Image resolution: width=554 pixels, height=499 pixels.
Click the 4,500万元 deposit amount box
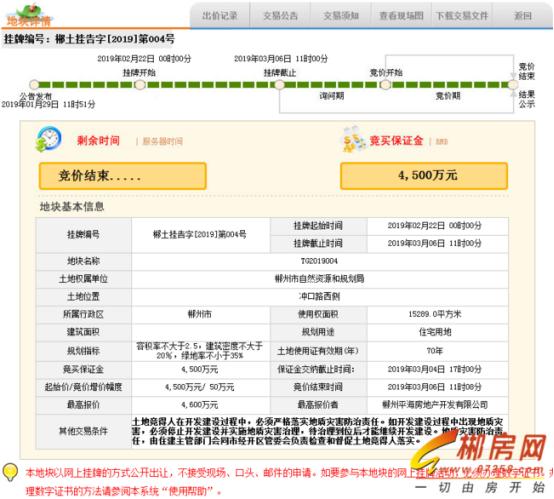pyautogui.click(x=424, y=176)
